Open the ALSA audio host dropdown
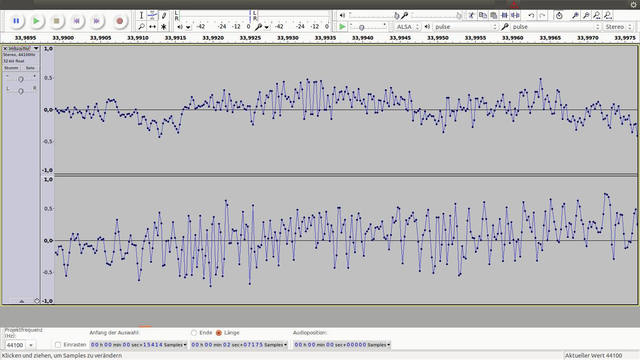Viewport: 640px width, 360px height. pos(407,27)
